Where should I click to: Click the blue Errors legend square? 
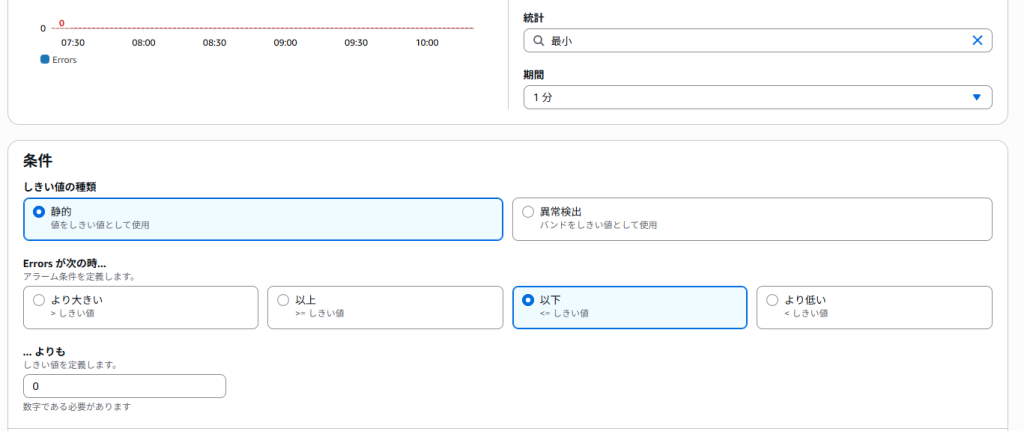coord(45,59)
